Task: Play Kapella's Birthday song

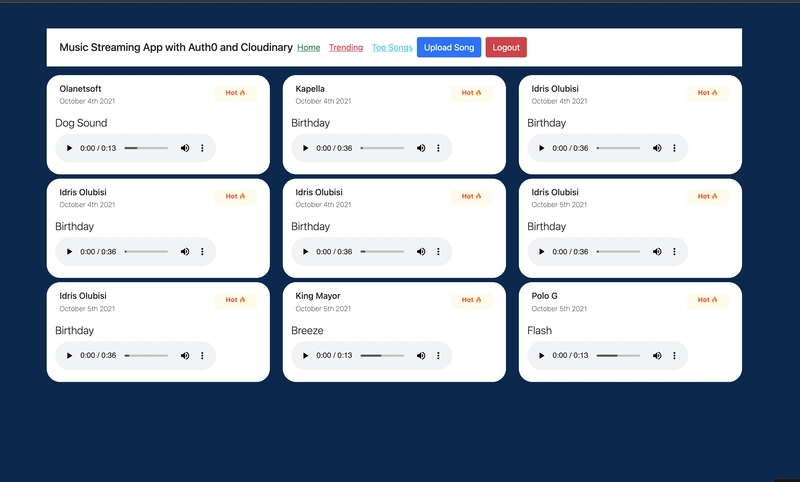Action: coord(305,148)
